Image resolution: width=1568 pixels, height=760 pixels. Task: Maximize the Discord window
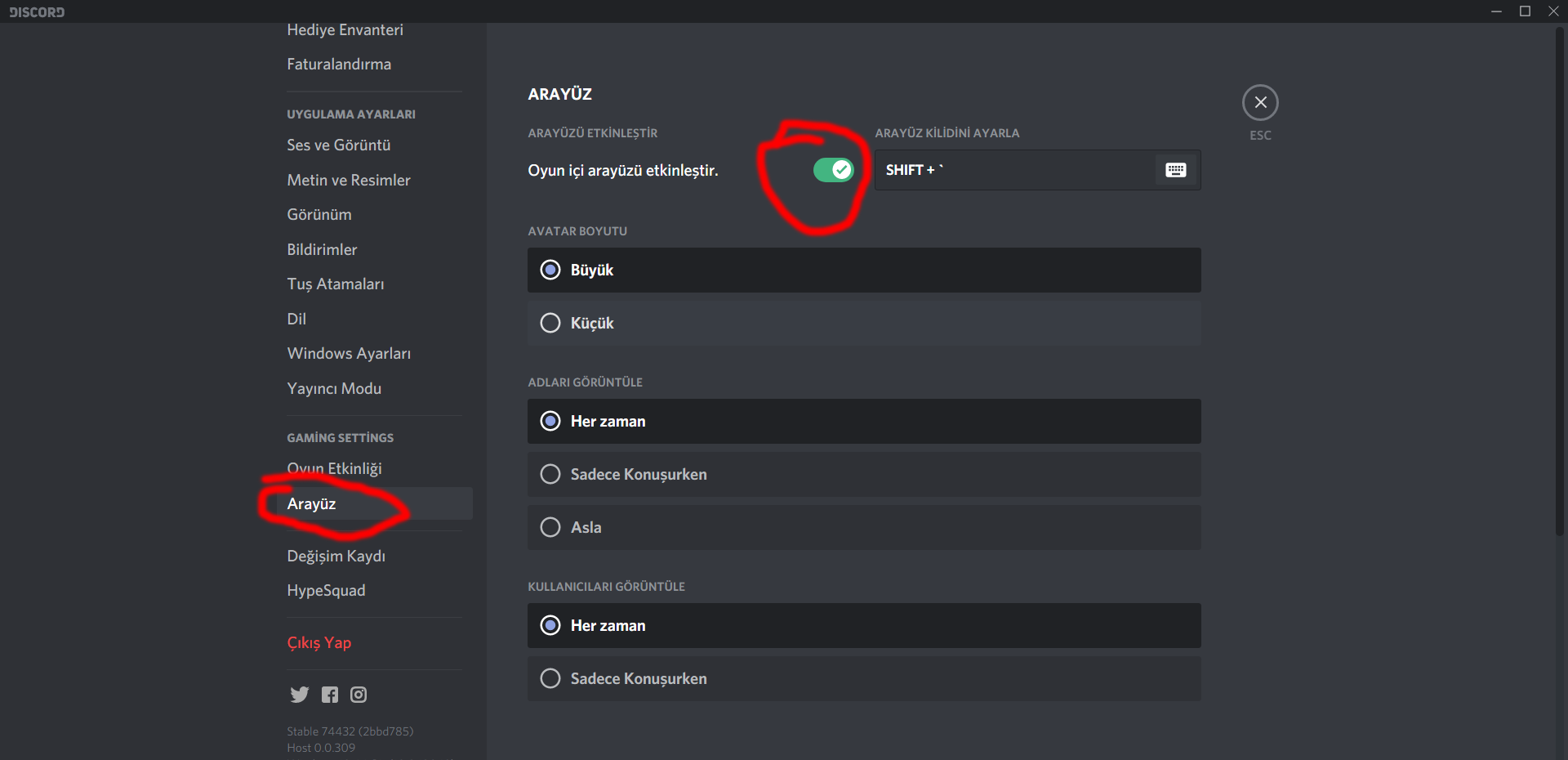click(x=1525, y=11)
